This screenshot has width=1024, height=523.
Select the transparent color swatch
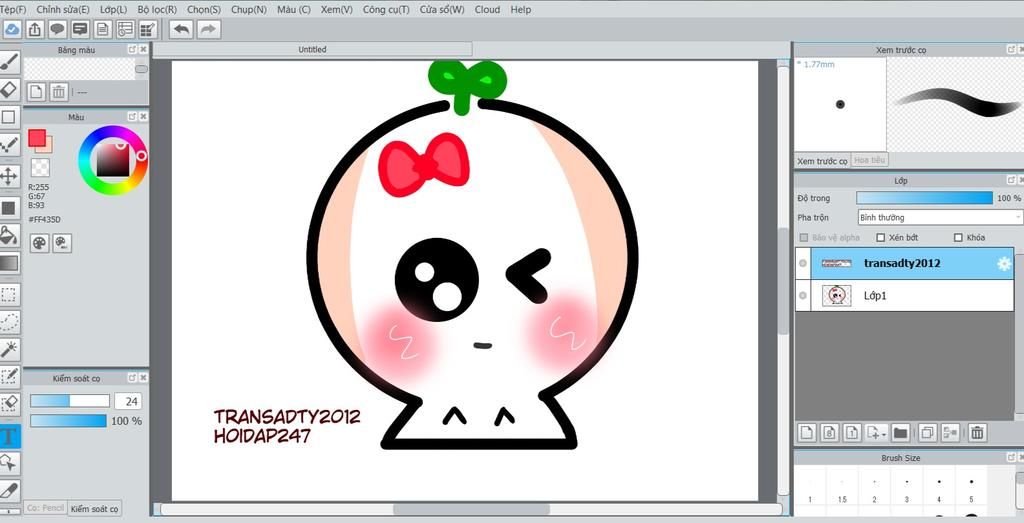pos(40,168)
